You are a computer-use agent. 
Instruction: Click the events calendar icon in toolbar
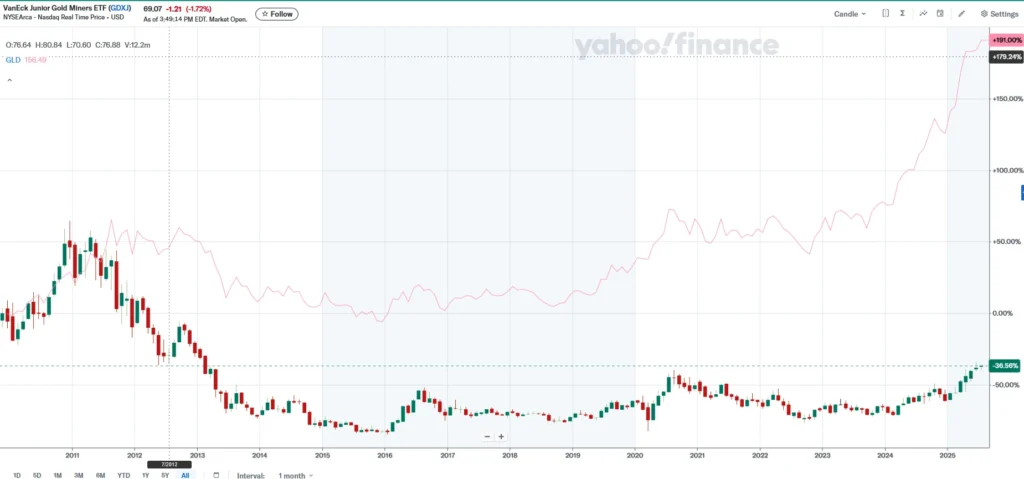coord(941,14)
